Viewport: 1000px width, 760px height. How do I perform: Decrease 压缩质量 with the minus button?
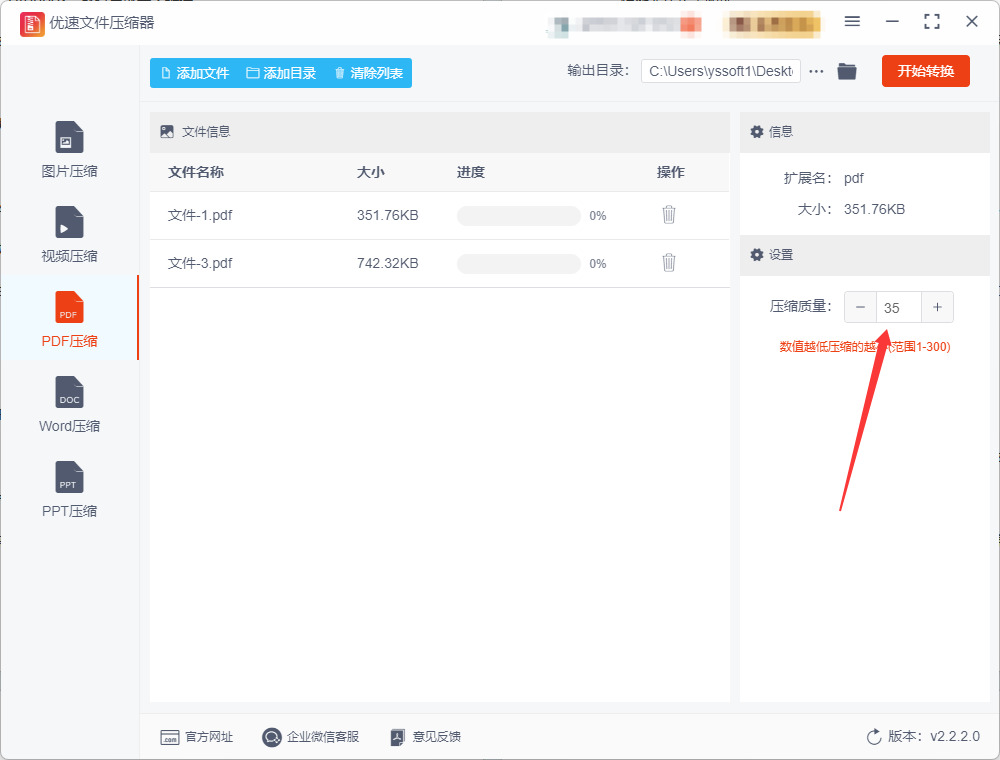[x=860, y=307]
